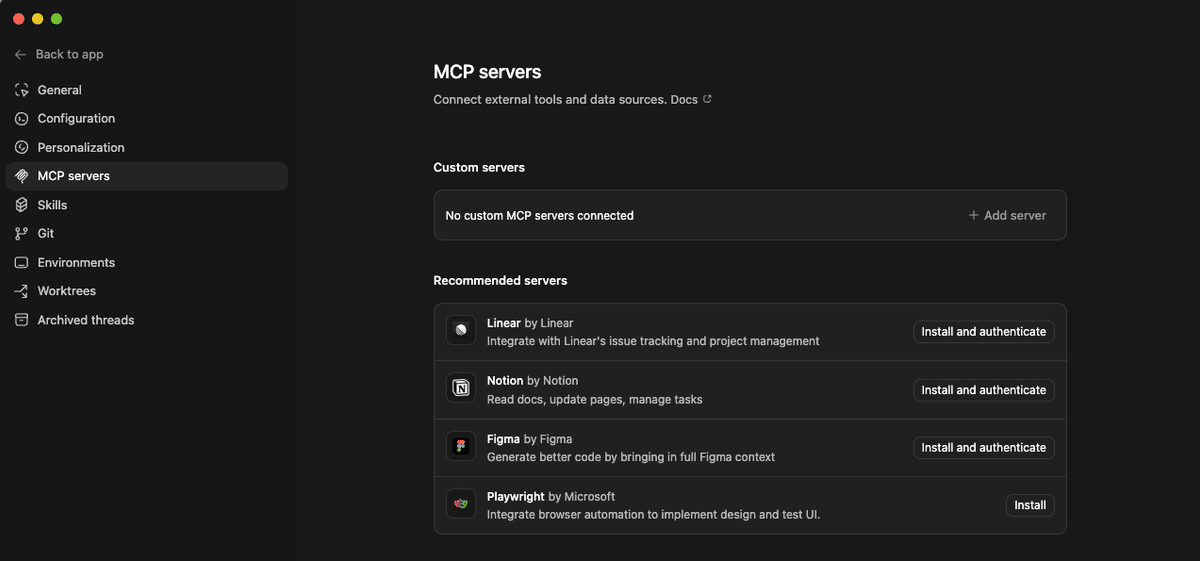
Task: Click the external link icon beside Docs
Action: (x=708, y=99)
